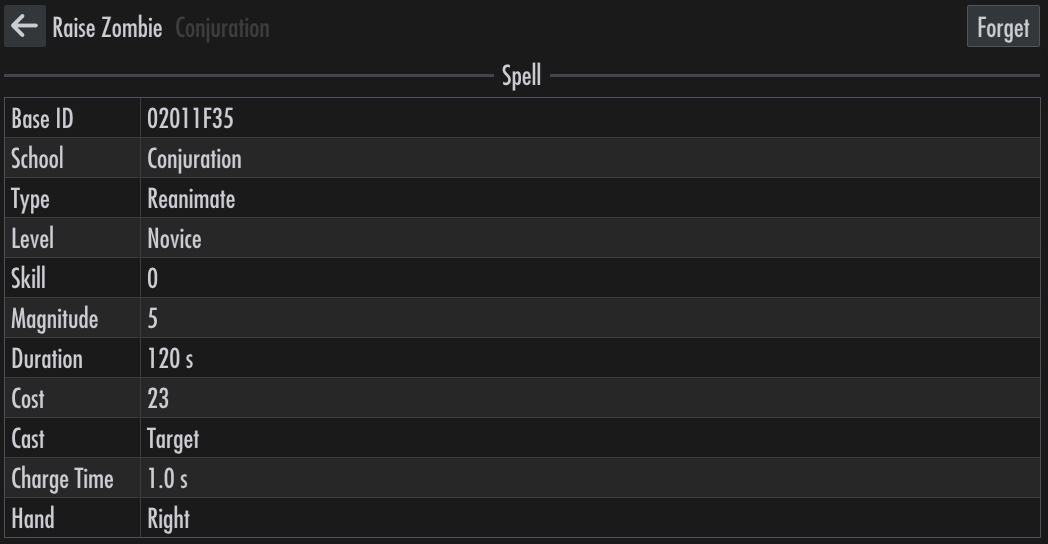Select the Level value Novice
The height and width of the screenshot is (544, 1048).
click(x=174, y=239)
